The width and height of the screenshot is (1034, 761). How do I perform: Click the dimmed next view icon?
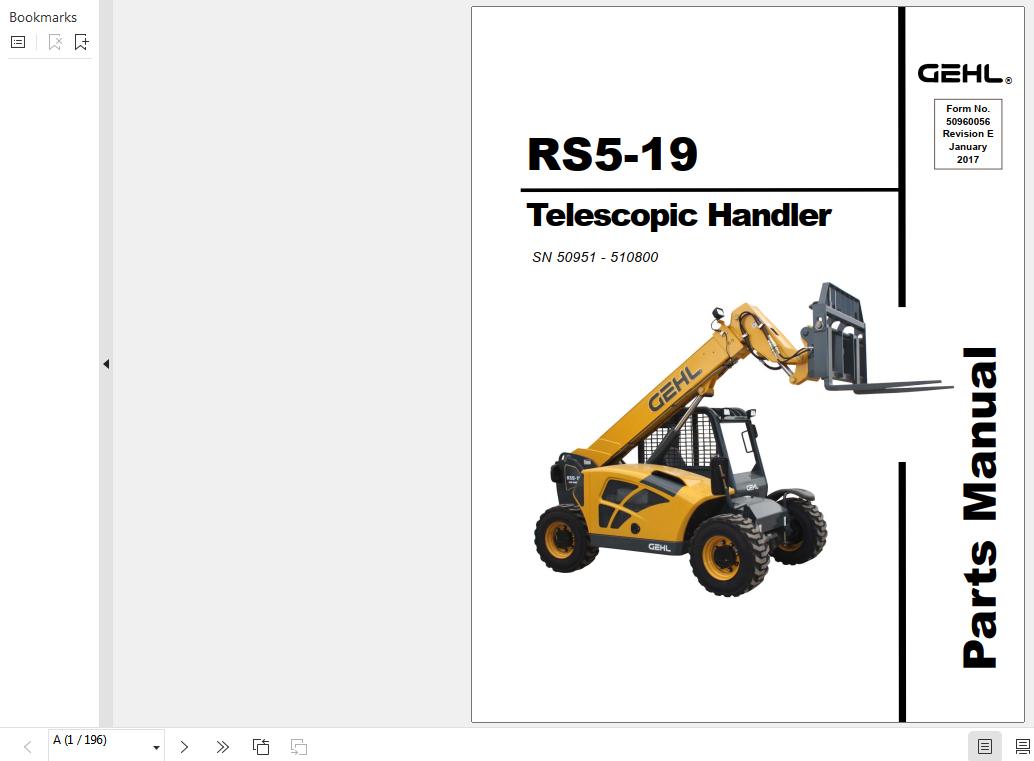tap(299, 747)
